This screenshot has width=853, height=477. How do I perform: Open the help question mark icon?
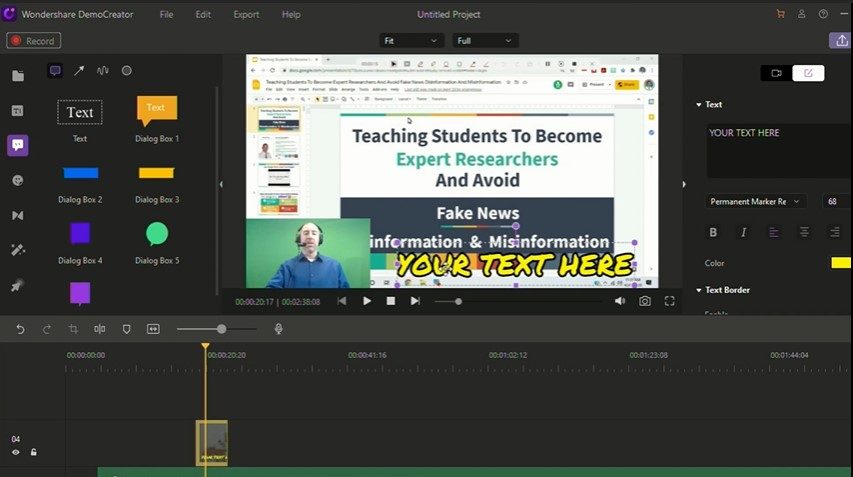[x=824, y=14]
